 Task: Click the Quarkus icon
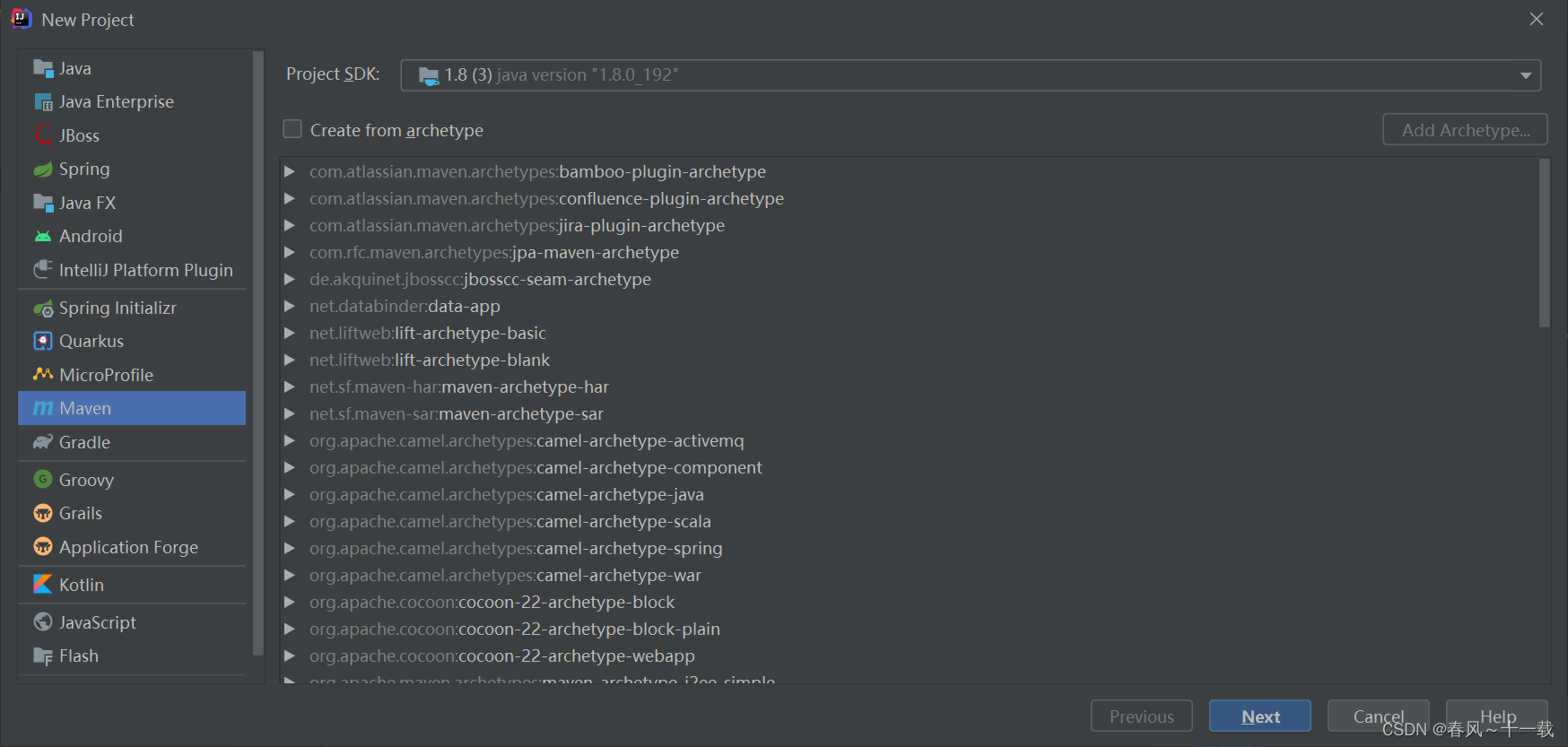[43, 342]
